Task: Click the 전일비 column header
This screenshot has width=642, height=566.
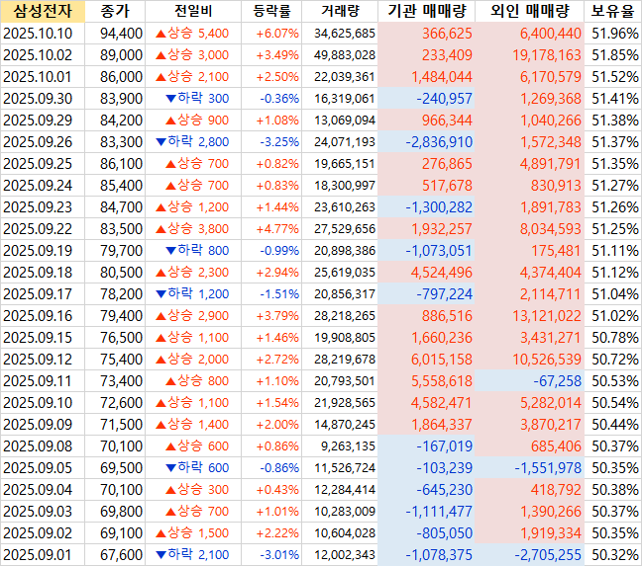Action: (193, 11)
